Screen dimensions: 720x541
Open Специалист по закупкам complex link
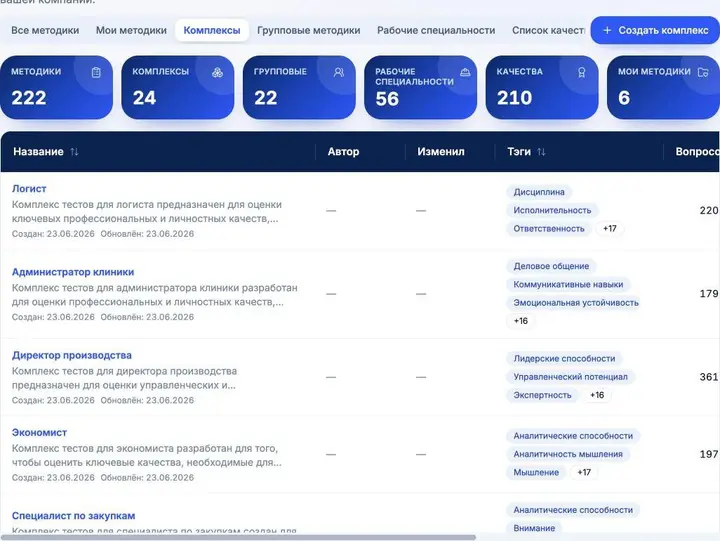pyautogui.click(x=73, y=516)
